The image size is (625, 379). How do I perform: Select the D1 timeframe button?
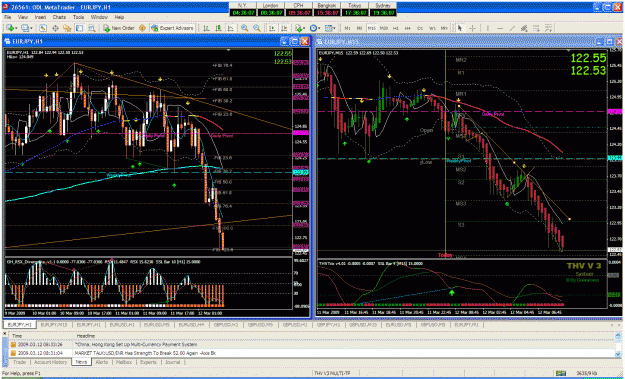point(420,28)
